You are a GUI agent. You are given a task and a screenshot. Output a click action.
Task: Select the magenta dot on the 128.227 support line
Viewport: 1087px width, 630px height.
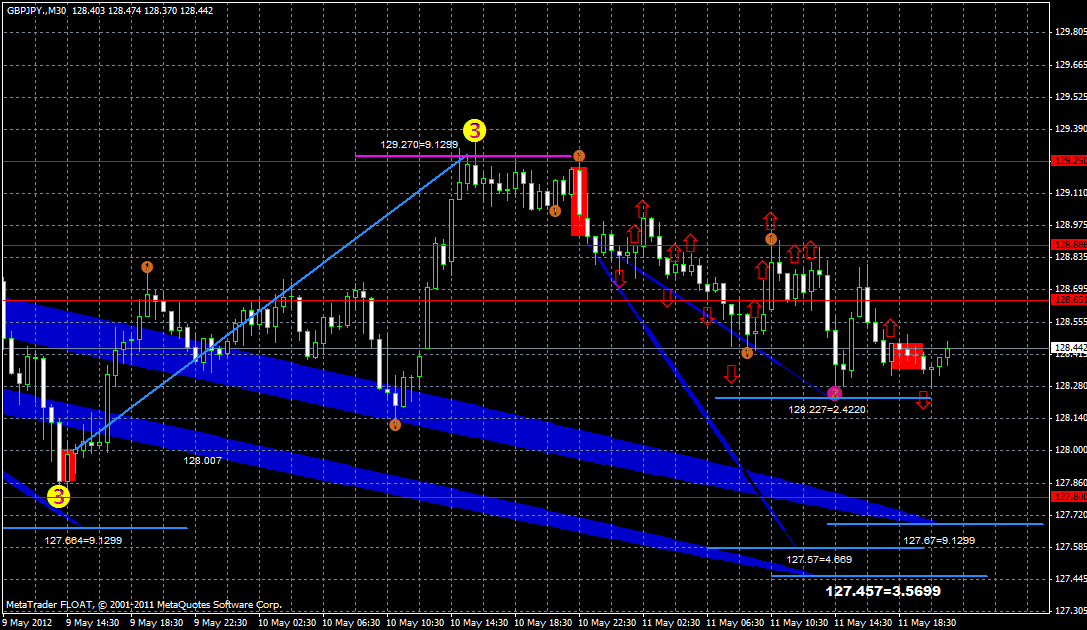pyautogui.click(x=833, y=392)
